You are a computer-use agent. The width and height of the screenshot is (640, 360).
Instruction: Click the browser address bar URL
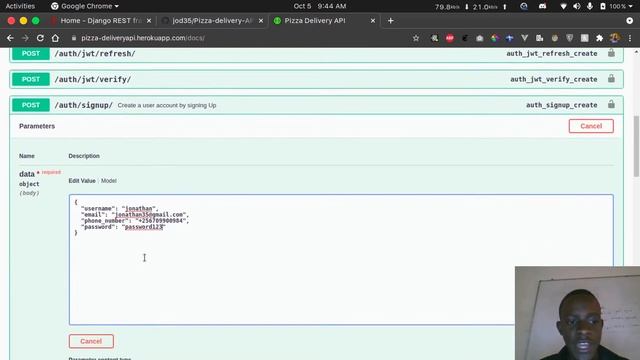click(x=143, y=38)
